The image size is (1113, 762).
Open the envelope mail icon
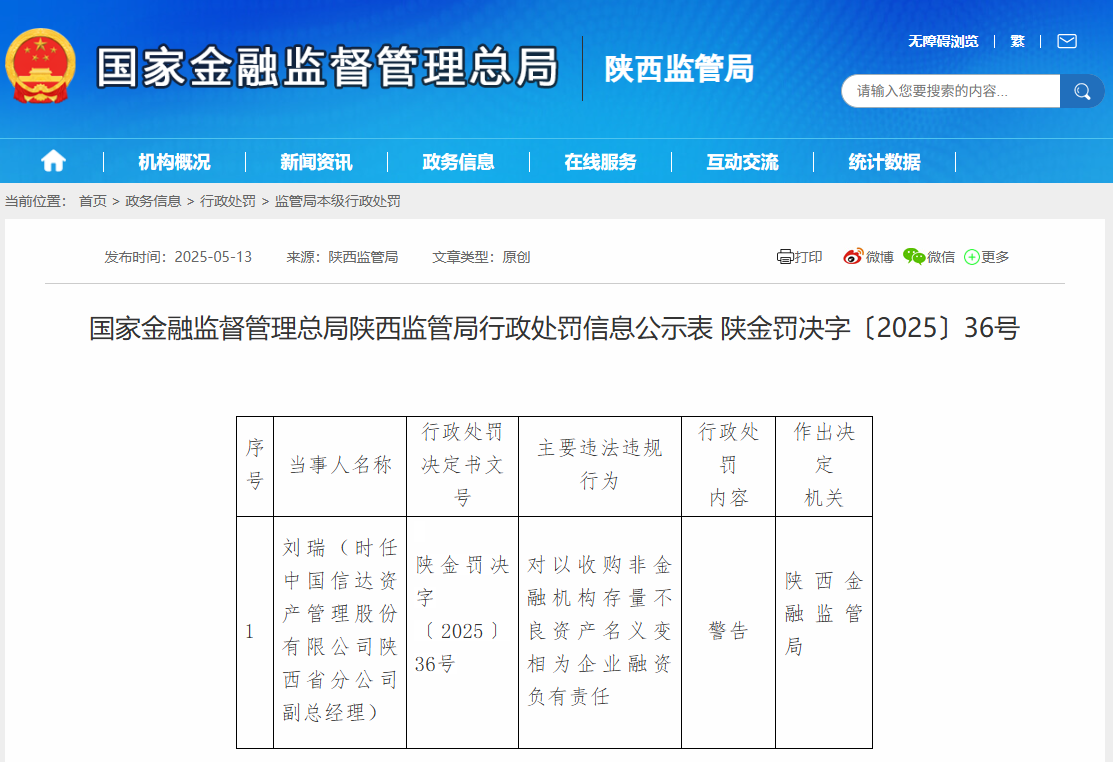1067,41
